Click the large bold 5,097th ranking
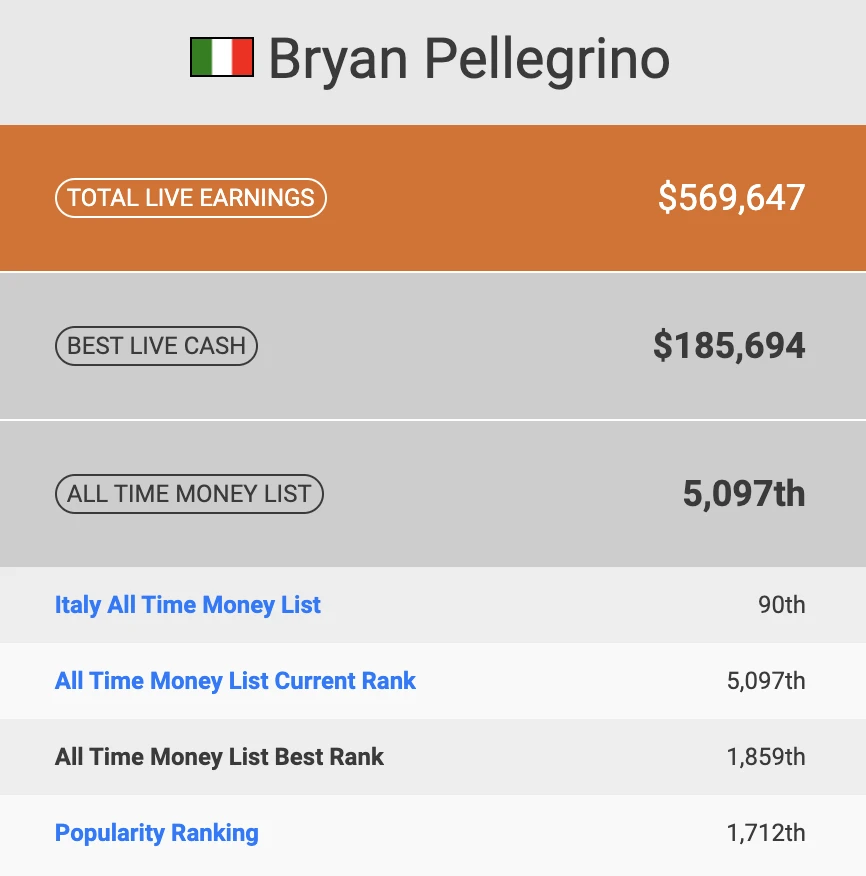The width and height of the screenshot is (866, 876). (743, 494)
